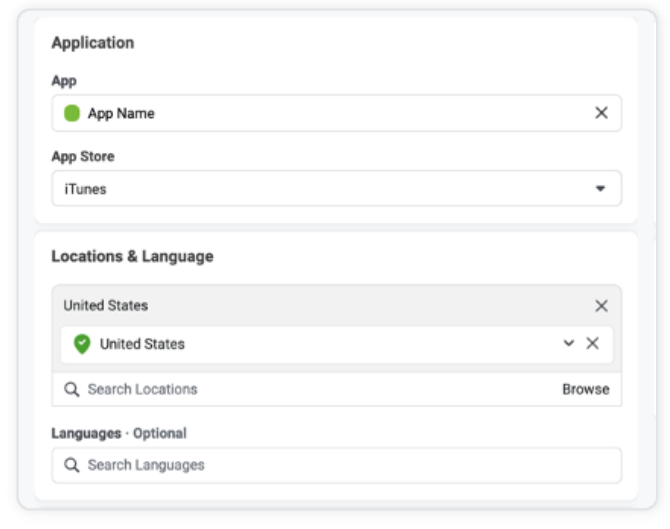
Task: Click the App Store field label
Action: pos(82,157)
